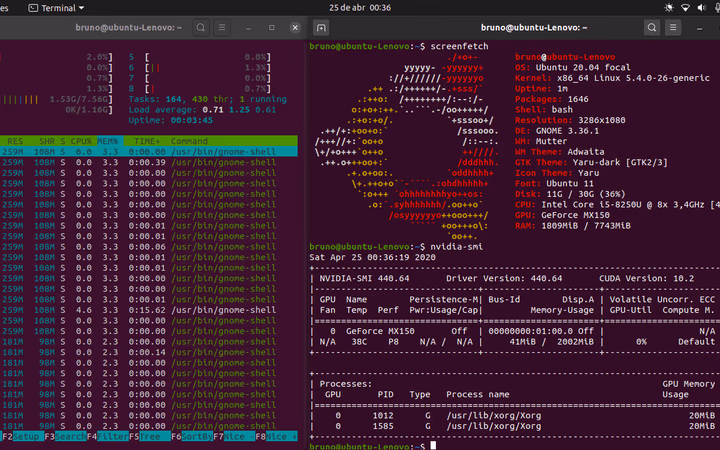Click the bottom shell prompt cursor

coord(433,445)
